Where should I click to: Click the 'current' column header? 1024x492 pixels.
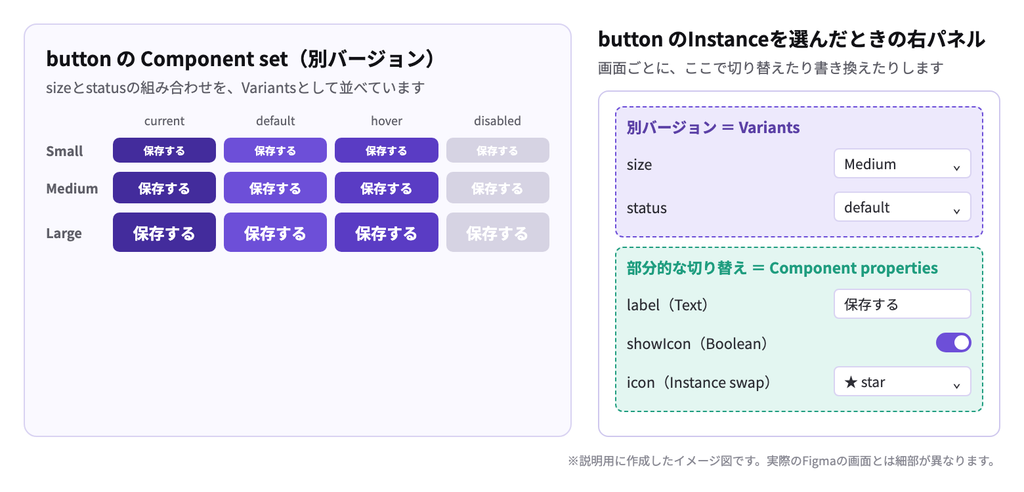pos(164,121)
